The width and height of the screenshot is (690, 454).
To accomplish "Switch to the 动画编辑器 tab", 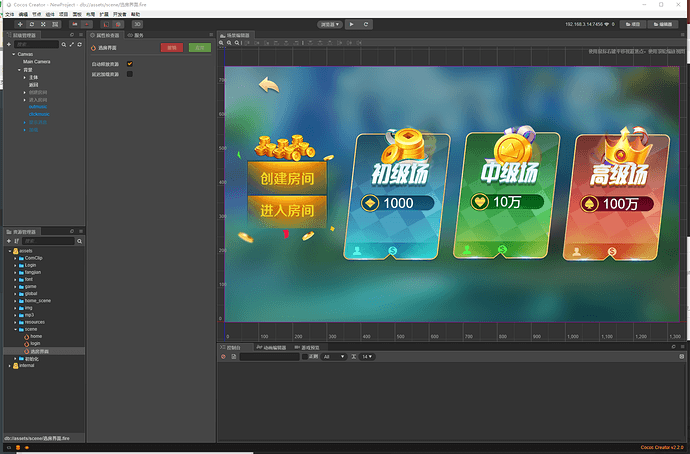I will (272, 348).
